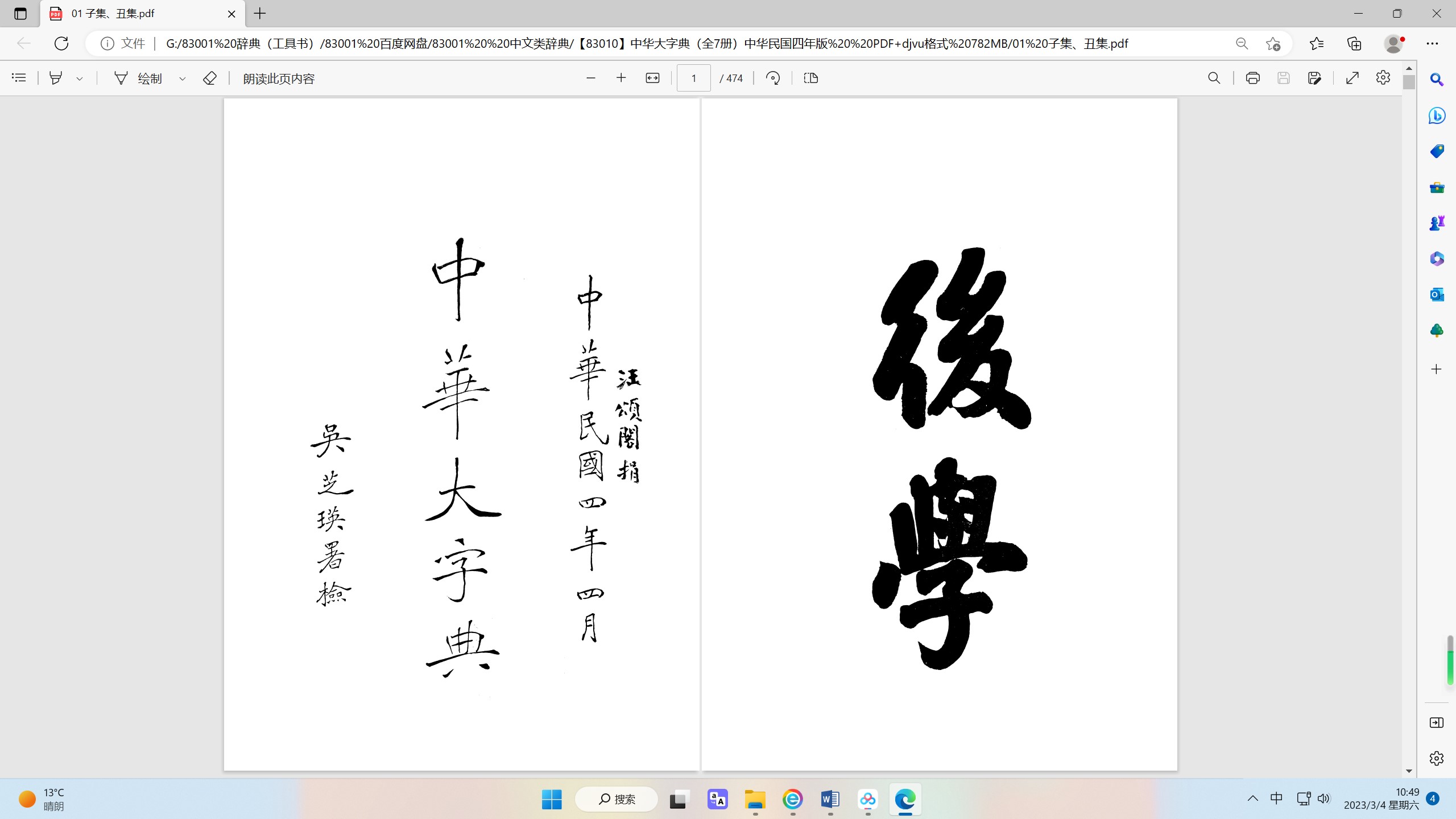Add a sidebar app with plus
This screenshot has width=1456, height=819.
click(1437, 369)
